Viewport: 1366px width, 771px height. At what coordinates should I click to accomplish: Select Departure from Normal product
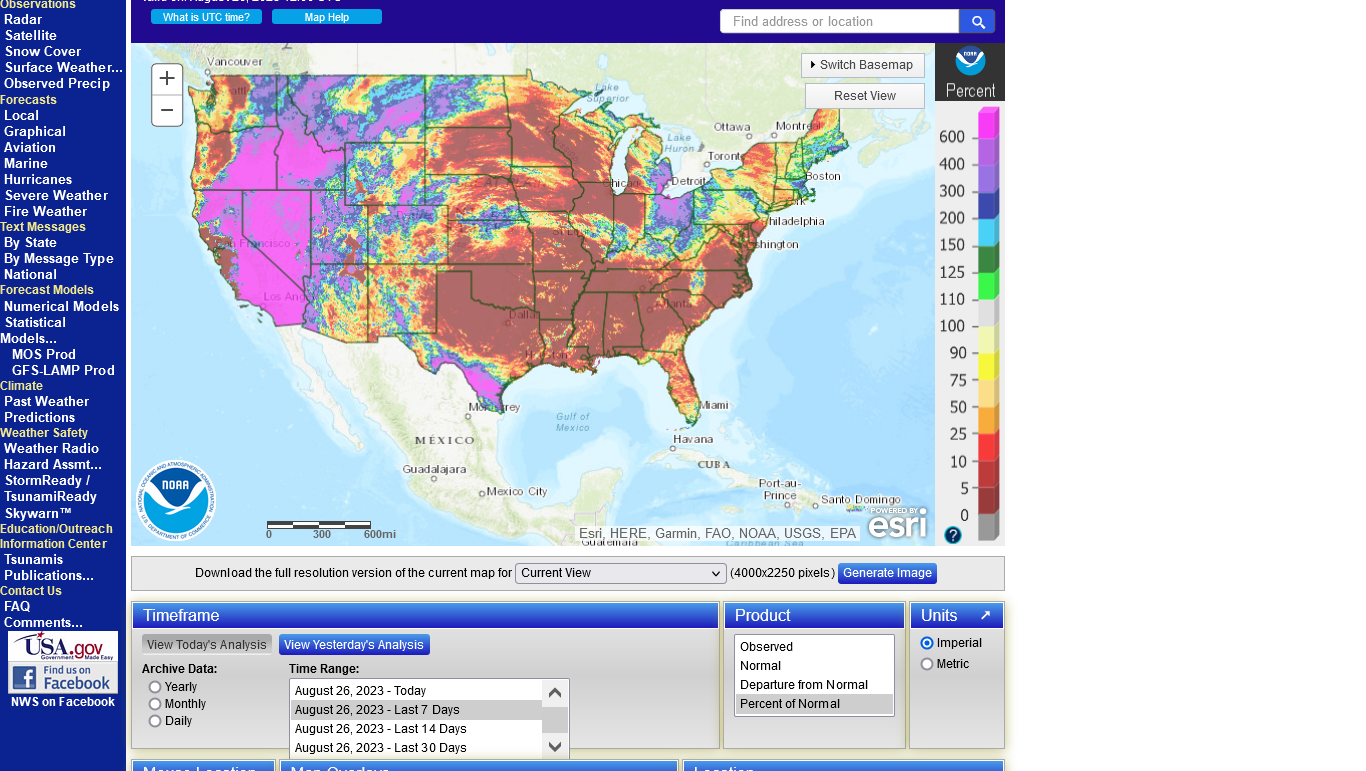pyautogui.click(x=814, y=685)
